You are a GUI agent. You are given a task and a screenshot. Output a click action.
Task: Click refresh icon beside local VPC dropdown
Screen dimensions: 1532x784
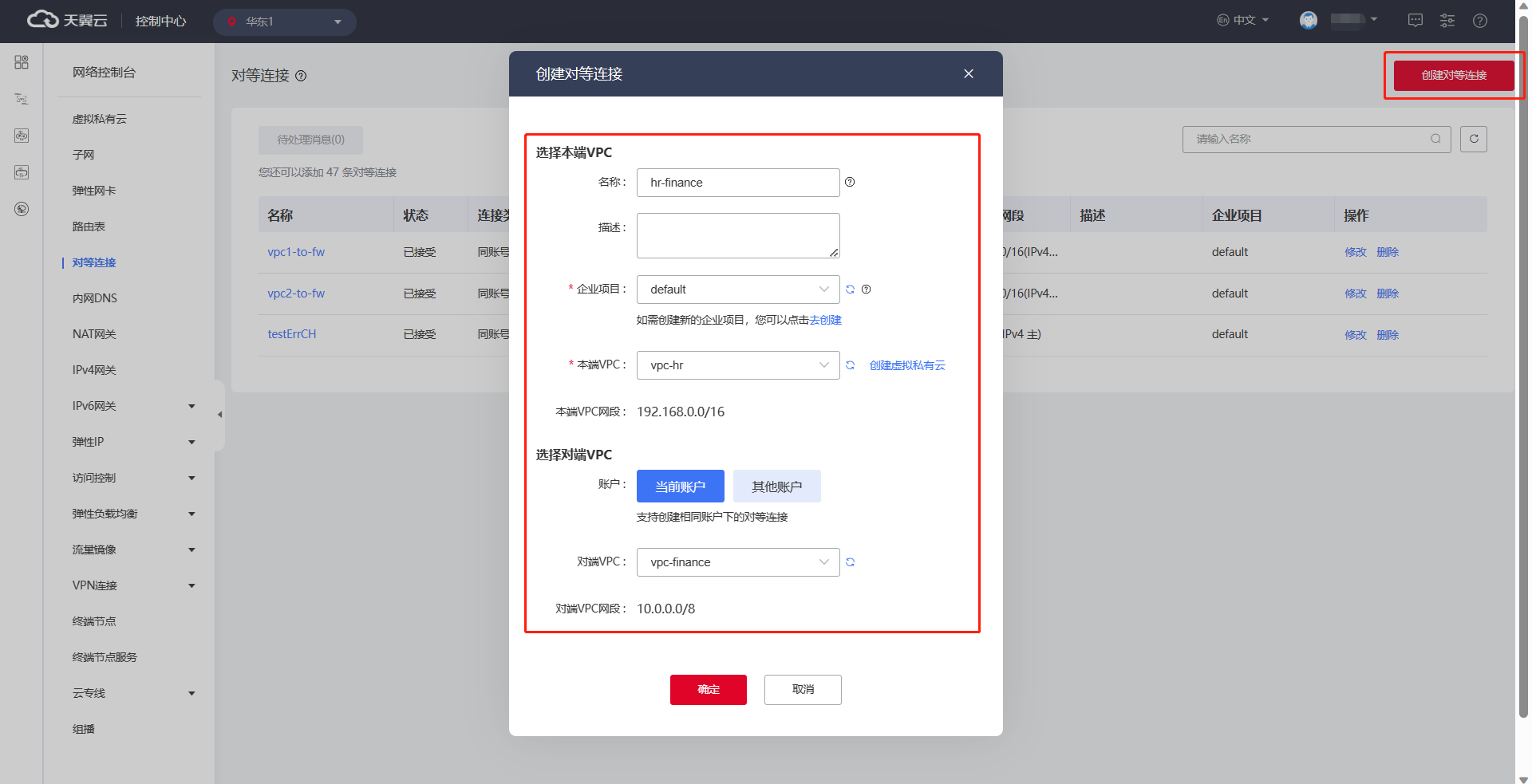(x=850, y=365)
